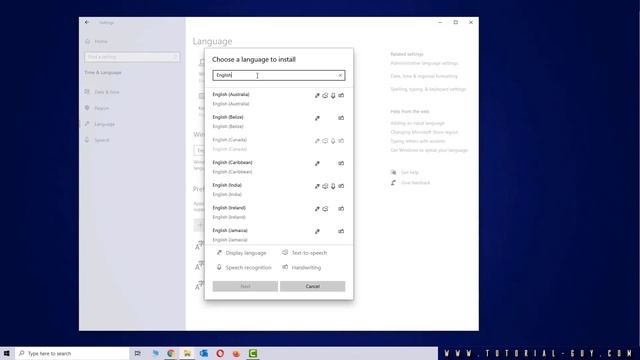Click the handwriting icon for English (India)
This screenshot has width=640, height=360.
point(341,186)
